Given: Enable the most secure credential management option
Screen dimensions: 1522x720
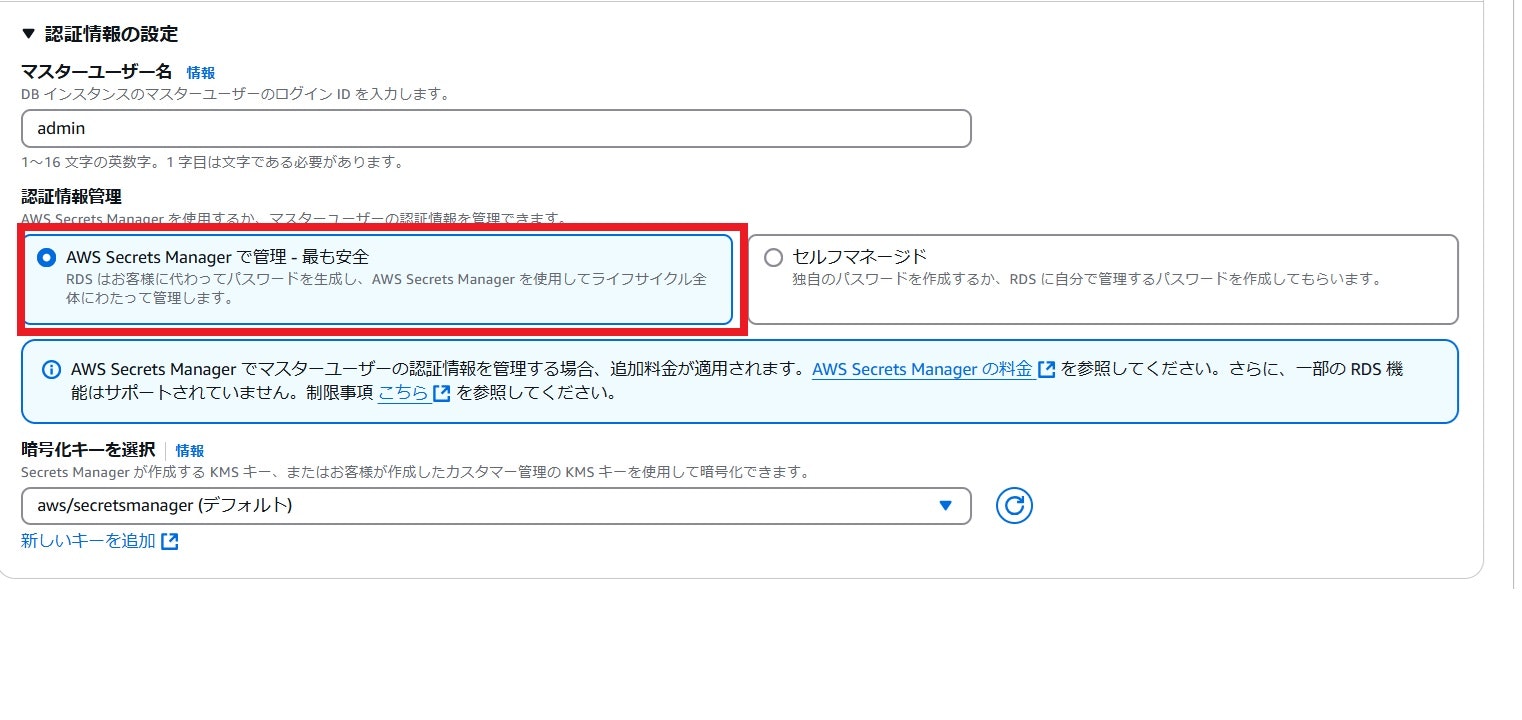Looking at the screenshot, I should [x=44, y=257].
